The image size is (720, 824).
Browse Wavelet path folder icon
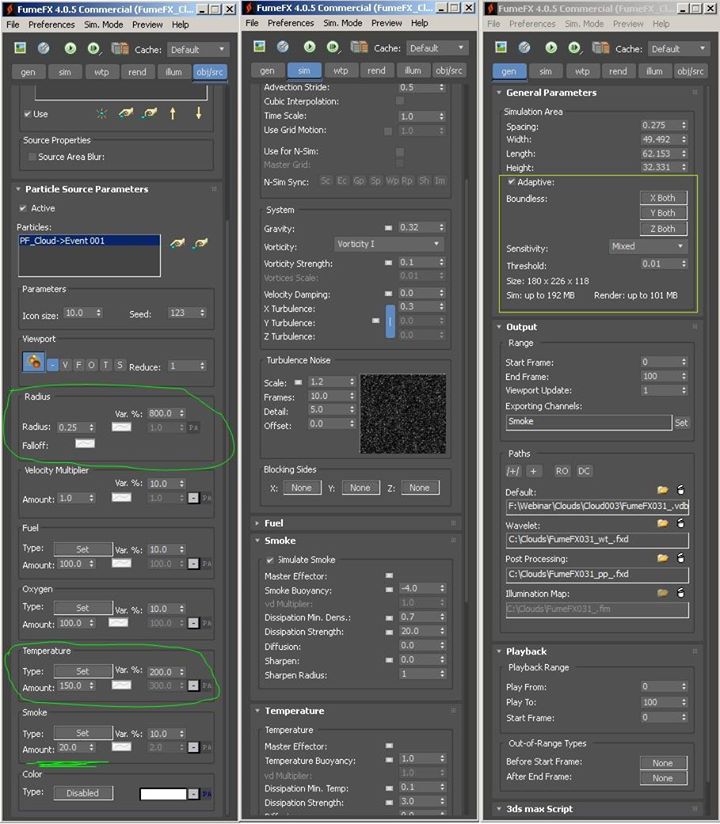662,523
